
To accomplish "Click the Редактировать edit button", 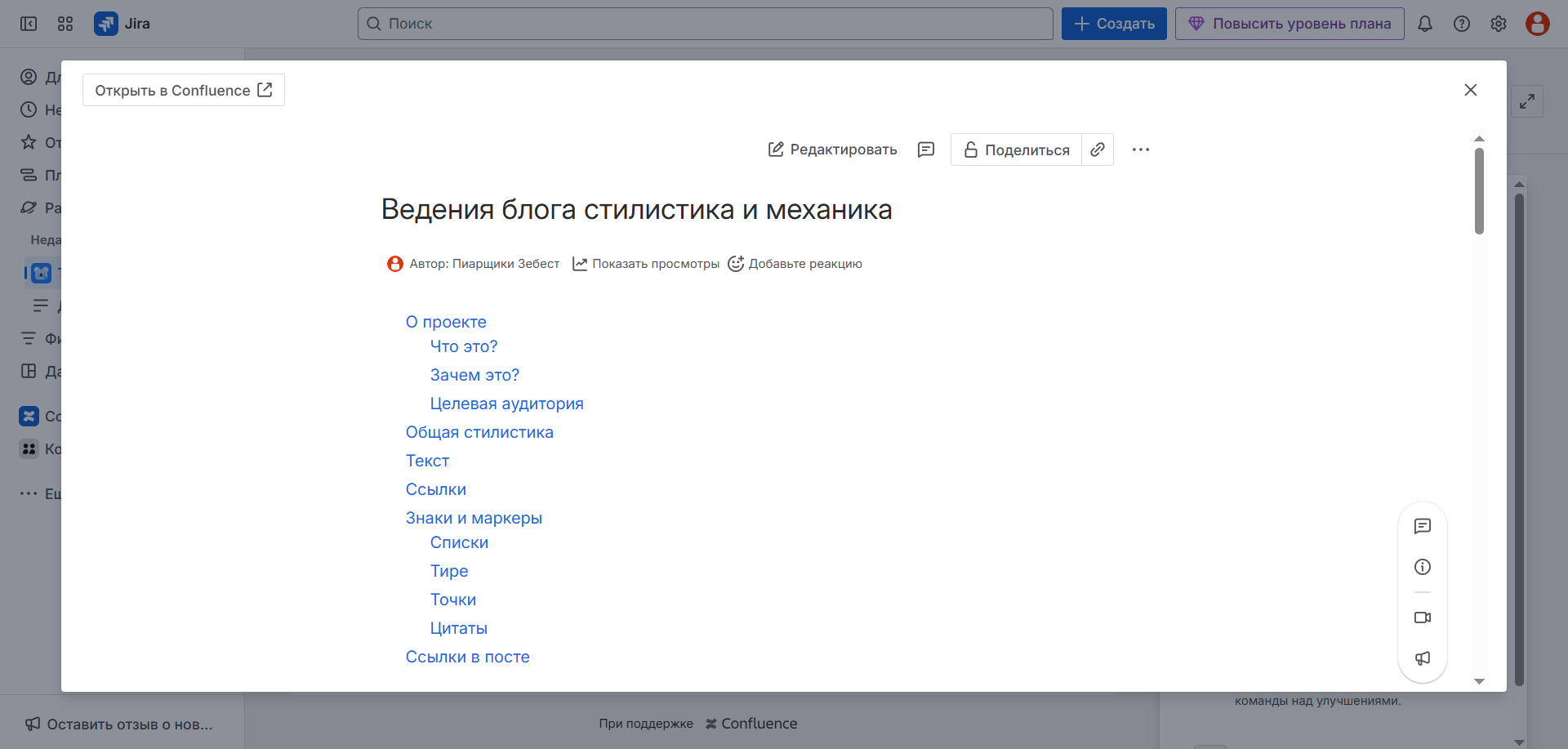I will tap(832, 149).
